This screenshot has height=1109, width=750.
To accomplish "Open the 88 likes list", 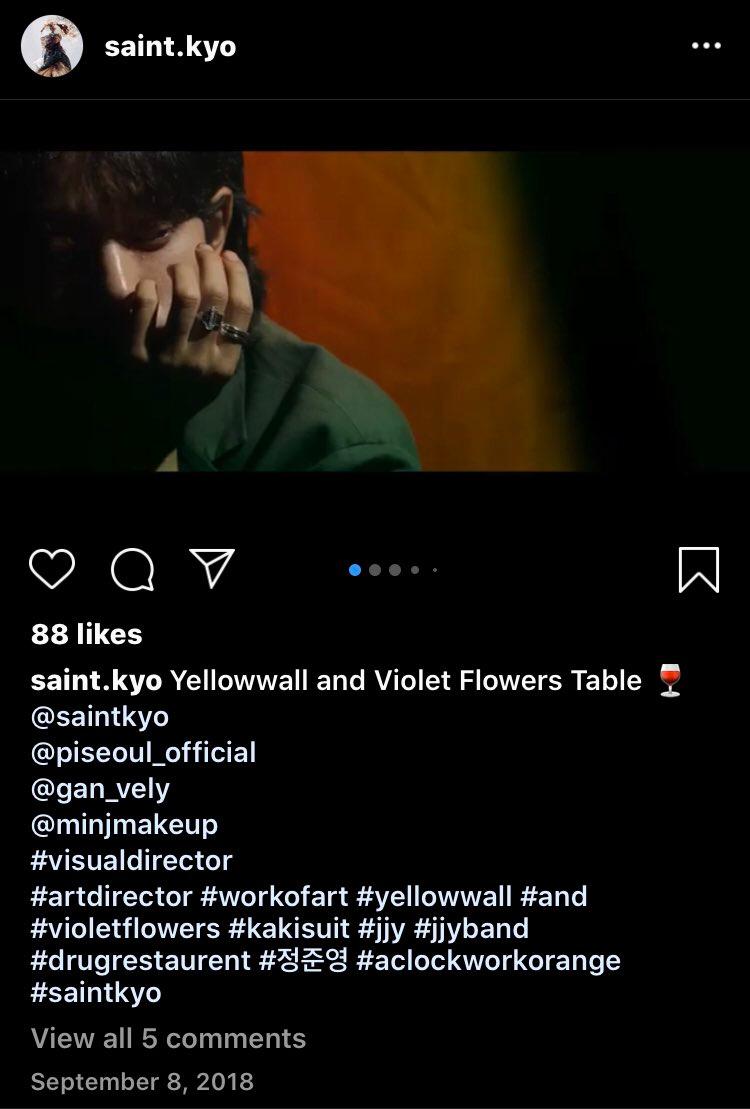I will coord(84,634).
